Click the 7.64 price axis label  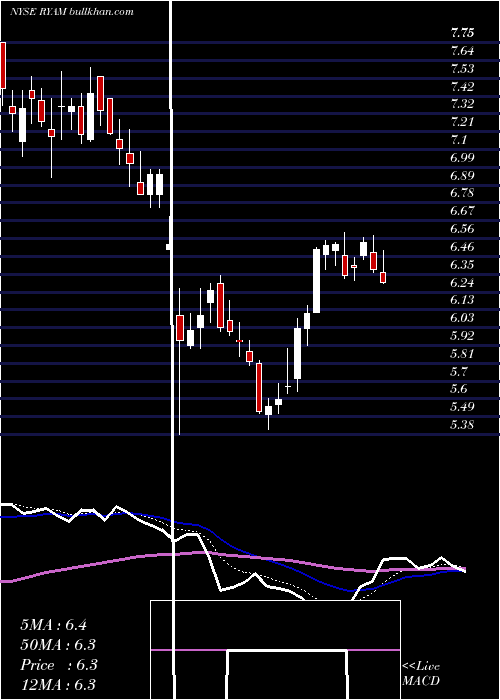pos(462,51)
